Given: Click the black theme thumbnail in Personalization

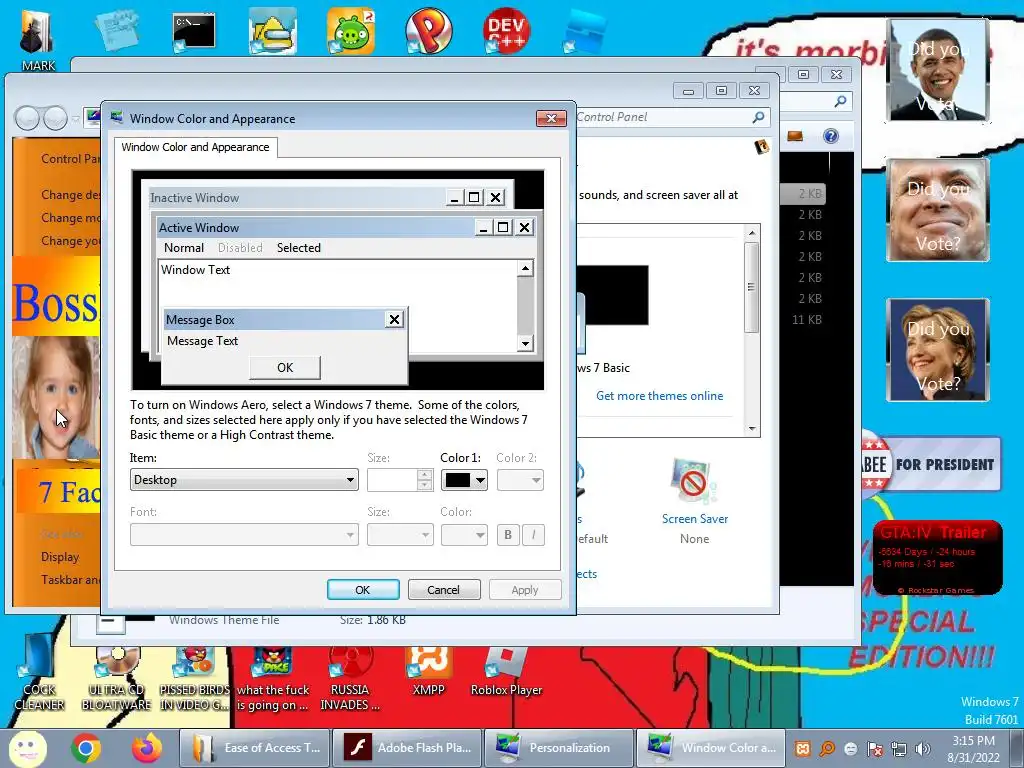Looking at the screenshot, I should pos(613,295).
